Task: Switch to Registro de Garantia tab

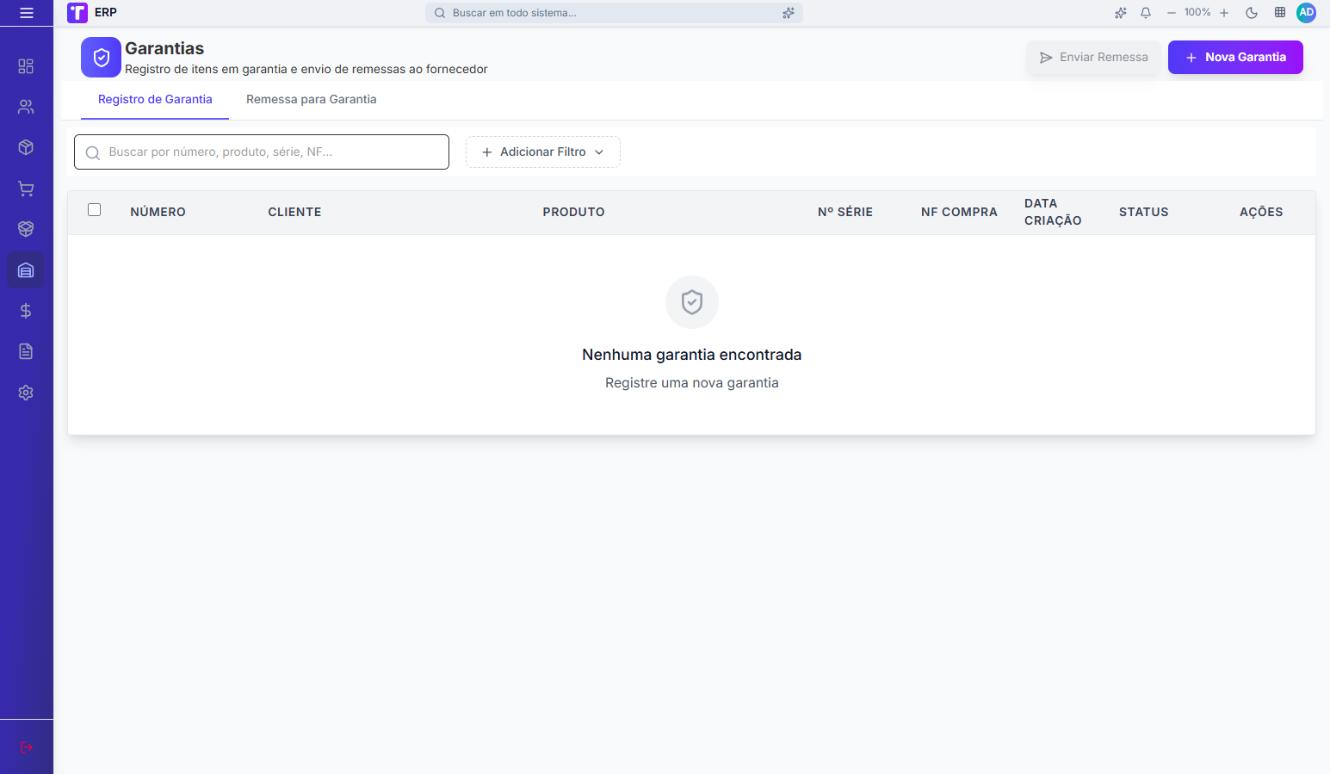Action: (x=155, y=100)
